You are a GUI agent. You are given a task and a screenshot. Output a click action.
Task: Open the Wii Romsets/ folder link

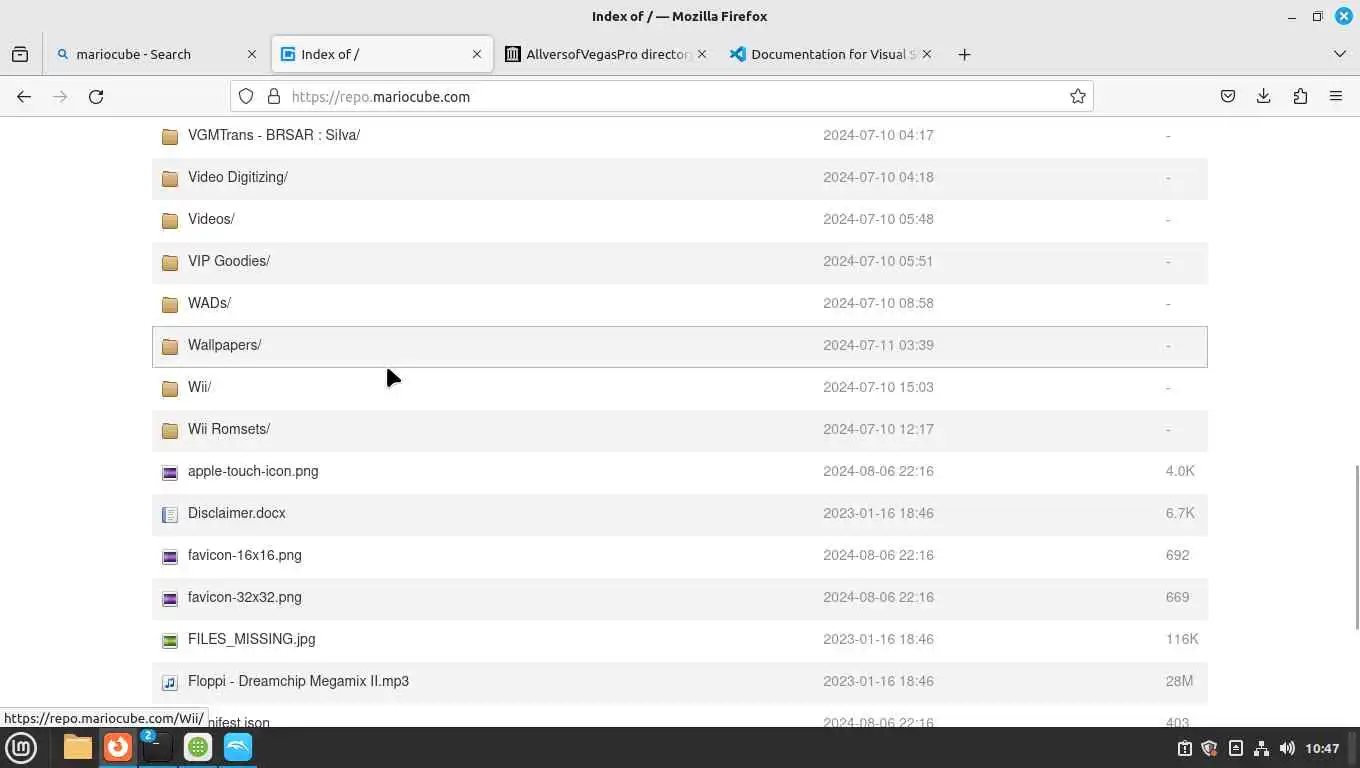[x=229, y=429]
